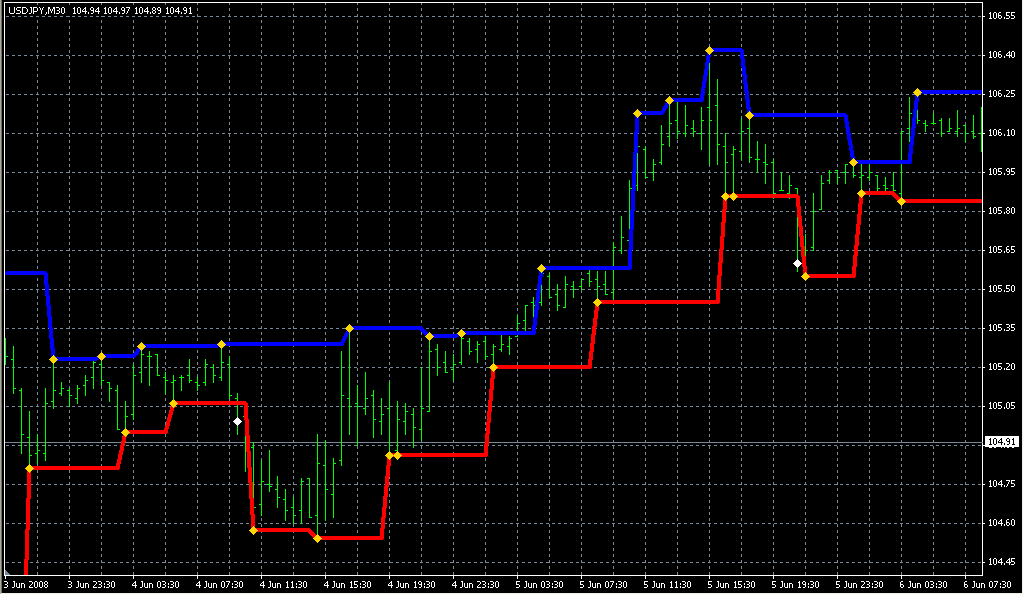Click the yellow diamond at the blue line's highest peak
The width and height of the screenshot is (1024, 594).
(709, 50)
